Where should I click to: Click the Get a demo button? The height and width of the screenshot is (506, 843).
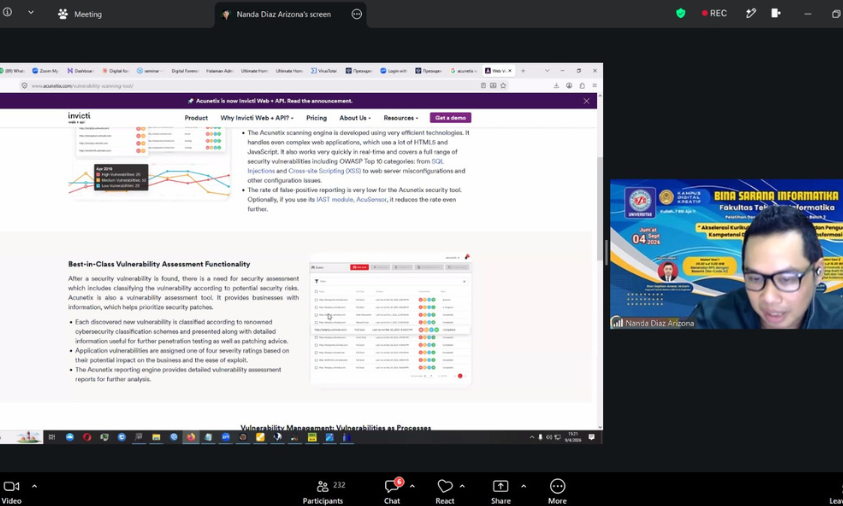click(451, 118)
